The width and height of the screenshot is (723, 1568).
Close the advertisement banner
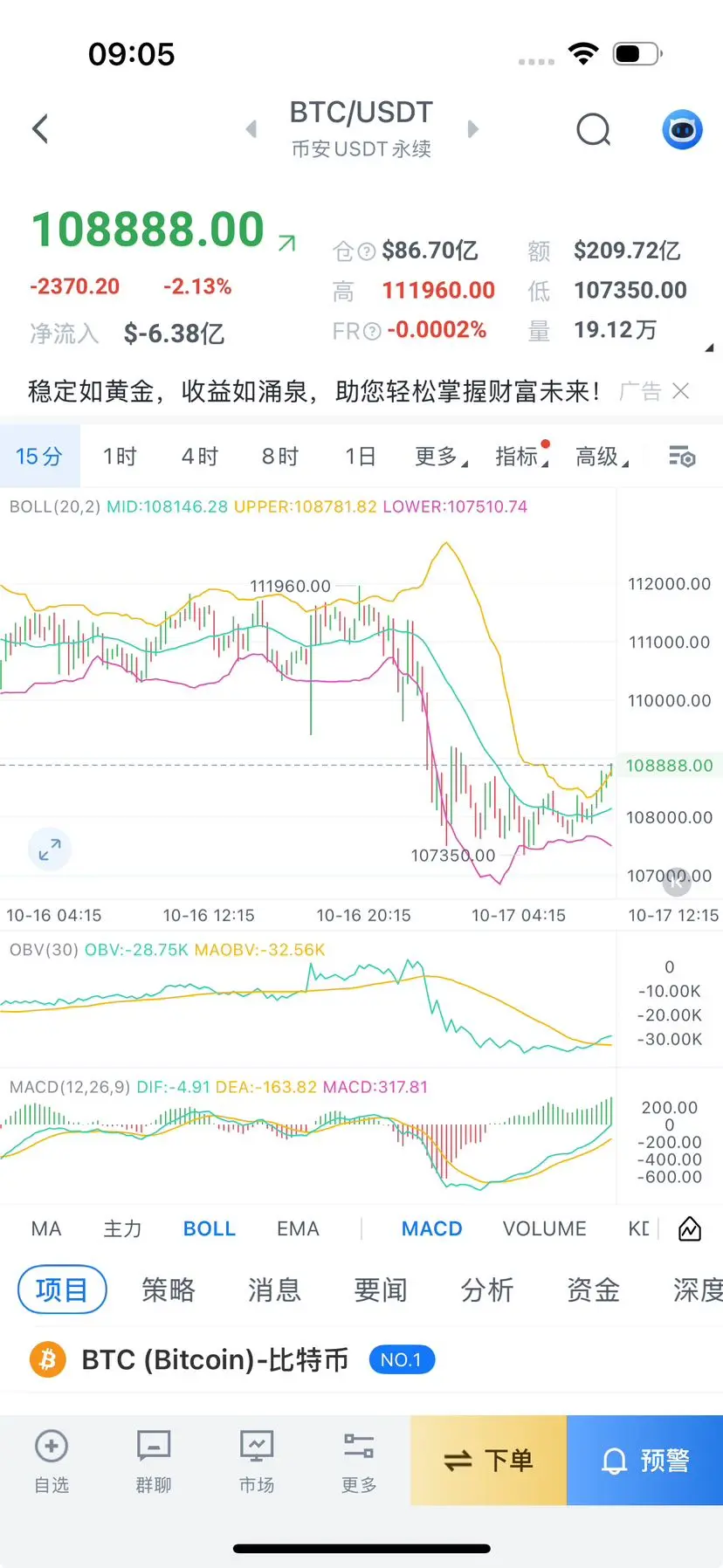[681, 391]
